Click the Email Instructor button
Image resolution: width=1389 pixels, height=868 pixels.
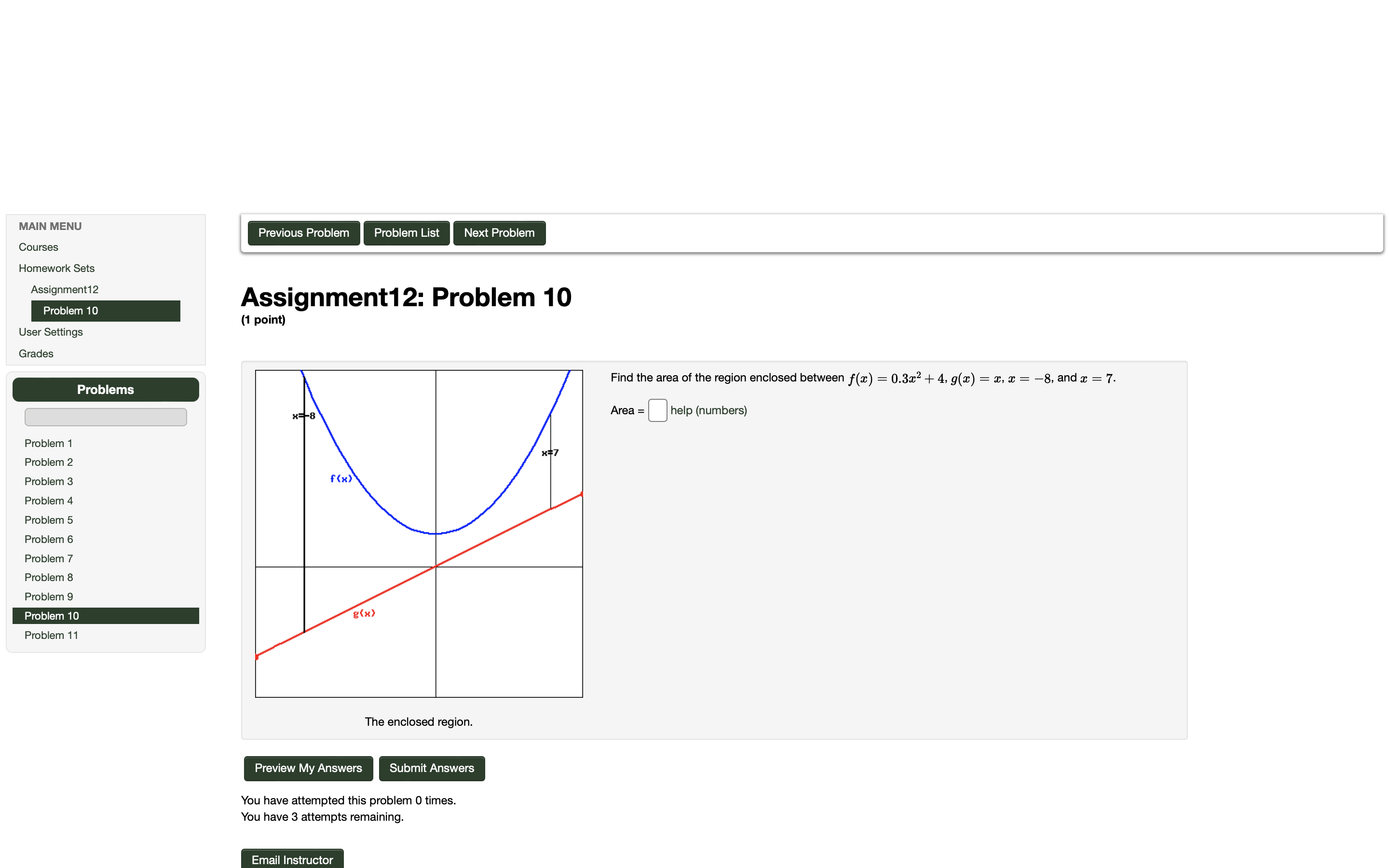coord(292,859)
